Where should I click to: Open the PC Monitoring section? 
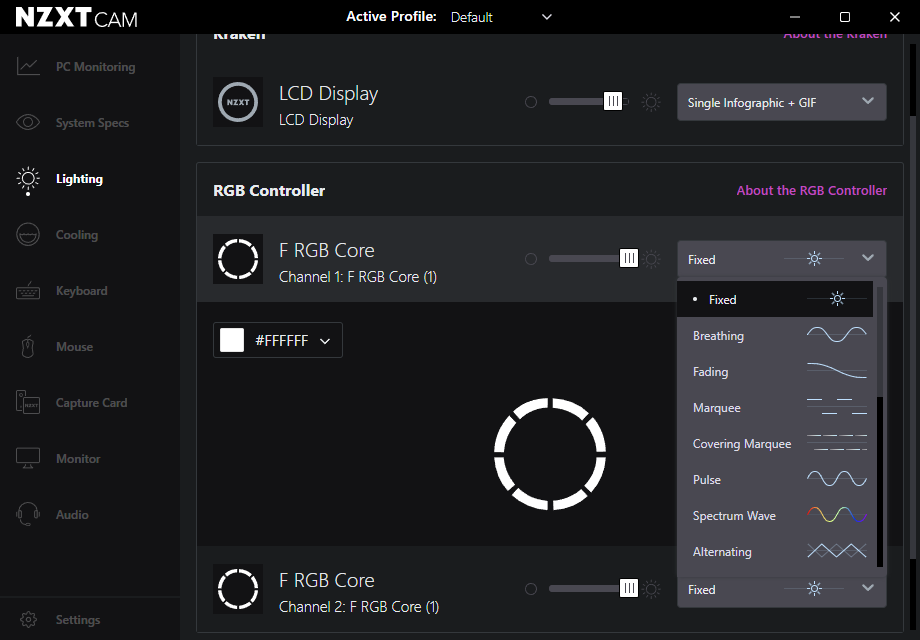point(96,67)
